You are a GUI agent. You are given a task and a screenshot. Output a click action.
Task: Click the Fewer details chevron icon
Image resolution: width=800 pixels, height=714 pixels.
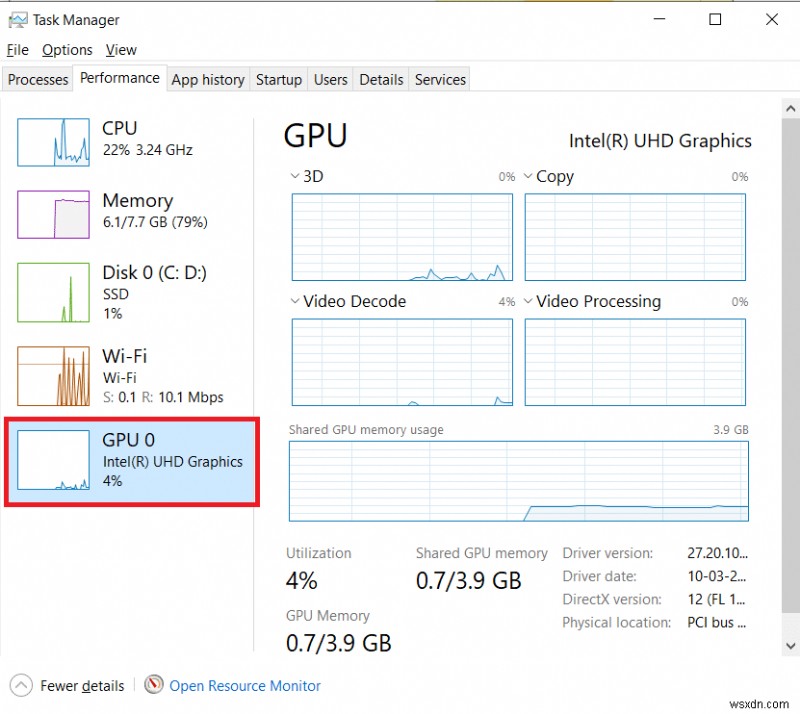click(x=21, y=685)
